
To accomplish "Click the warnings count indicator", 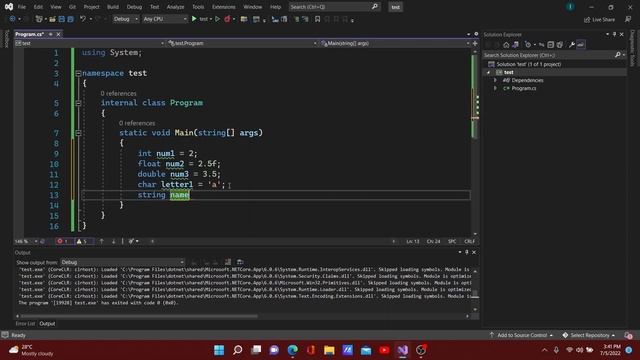I will pyautogui.click(x=83, y=241).
